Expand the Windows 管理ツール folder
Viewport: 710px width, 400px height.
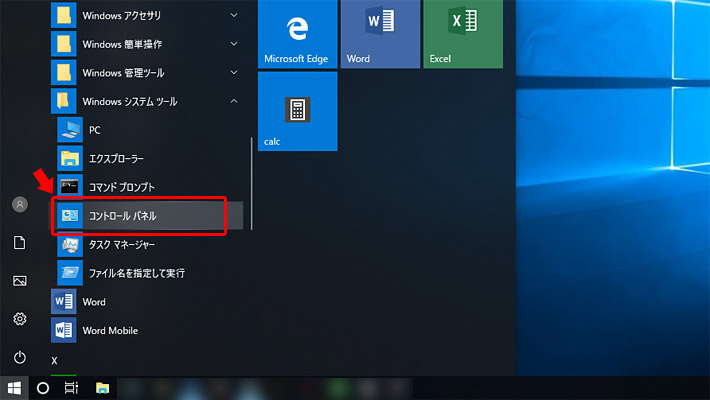click(x=145, y=73)
